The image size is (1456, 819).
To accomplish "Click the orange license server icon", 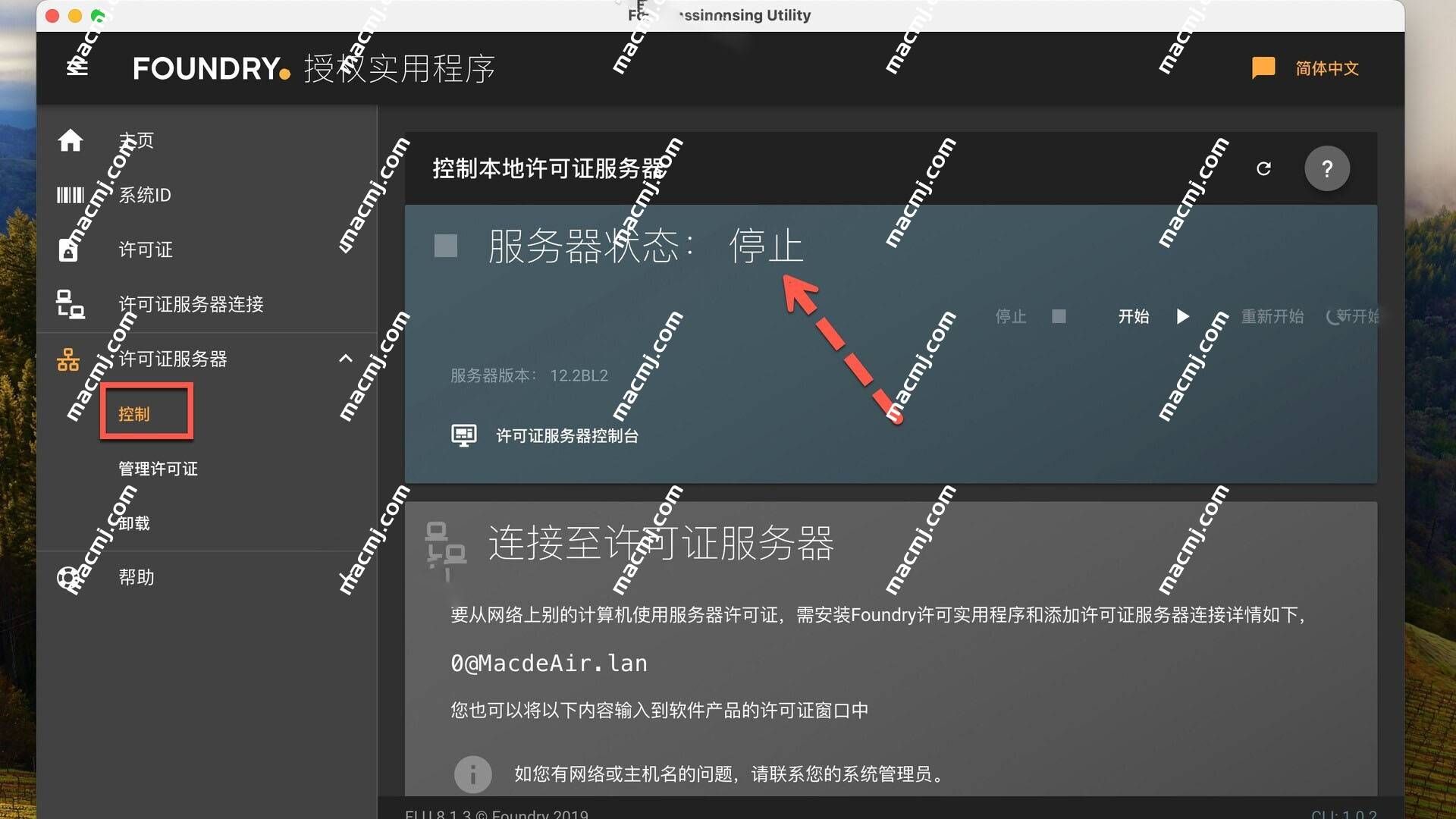I will click(x=68, y=359).
